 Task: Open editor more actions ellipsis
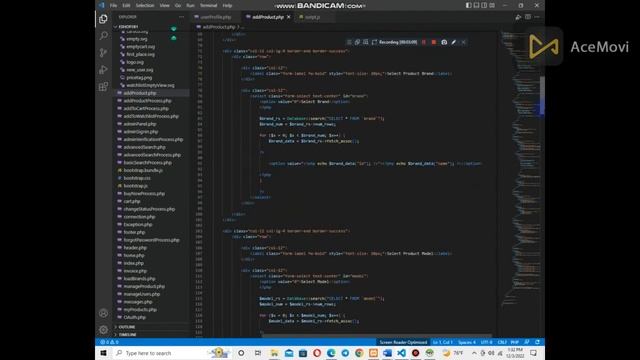(537, 17)
